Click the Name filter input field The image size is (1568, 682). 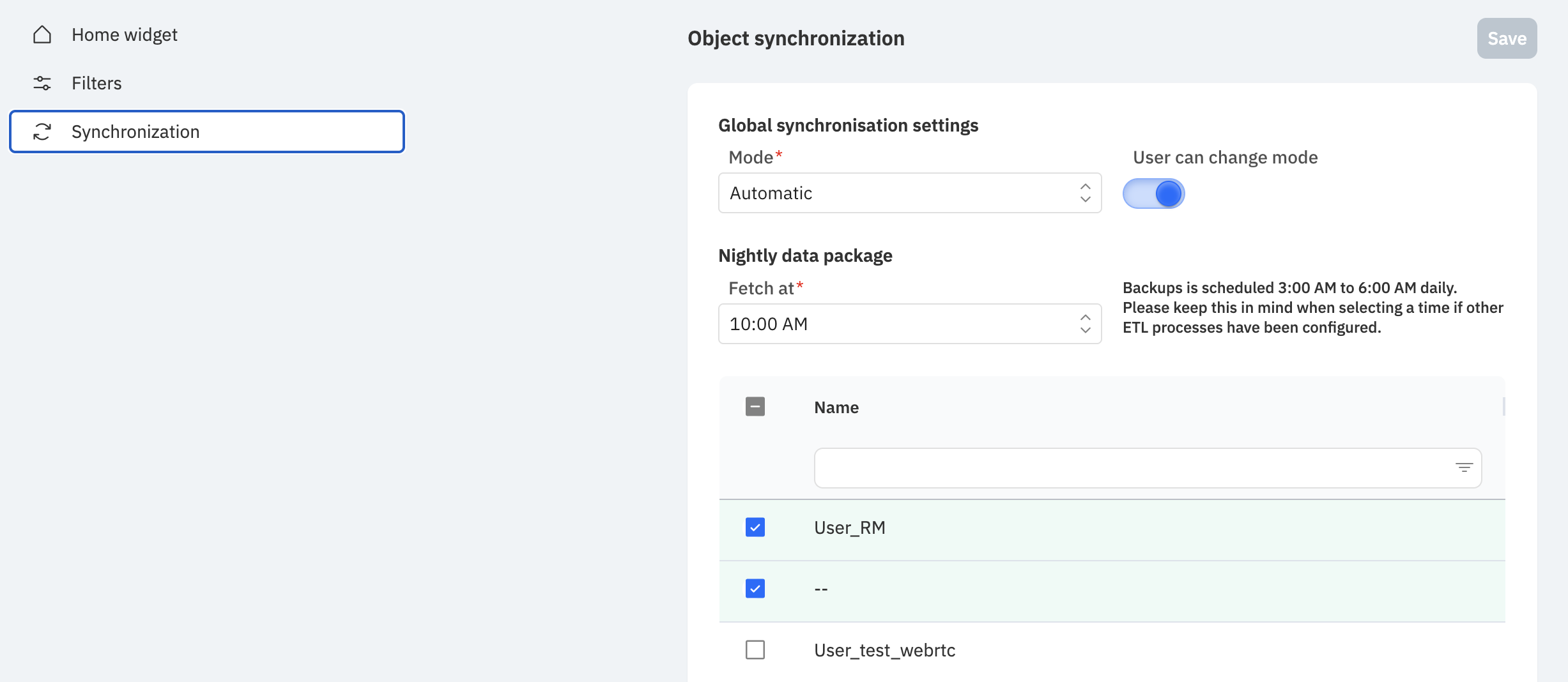pyautogui.click(x=1148, y=468)
